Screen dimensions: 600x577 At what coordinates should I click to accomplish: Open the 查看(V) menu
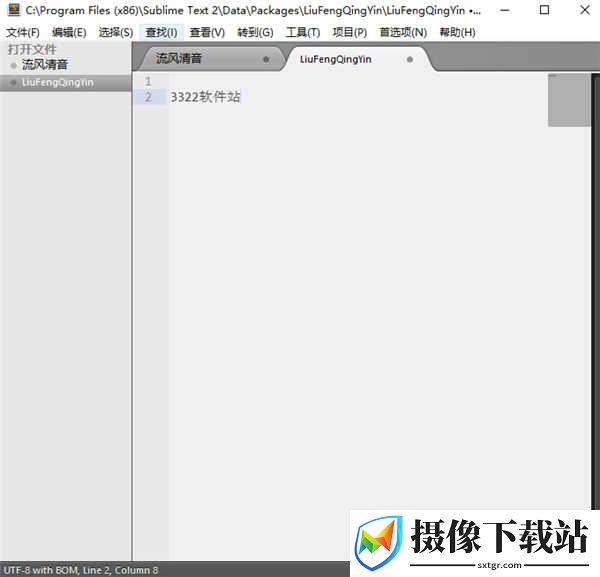pyautogui.click(x=207, y=33)
